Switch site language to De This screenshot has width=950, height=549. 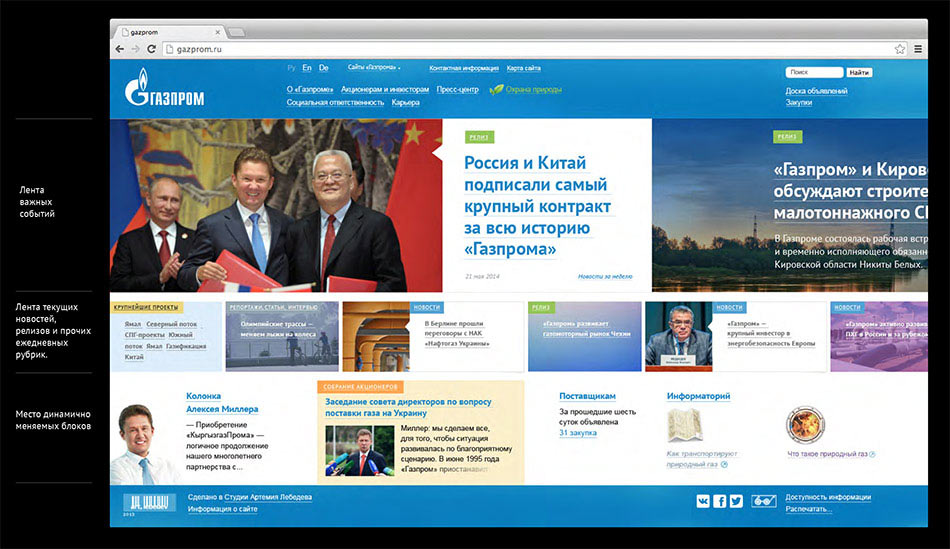click(324, 68)
